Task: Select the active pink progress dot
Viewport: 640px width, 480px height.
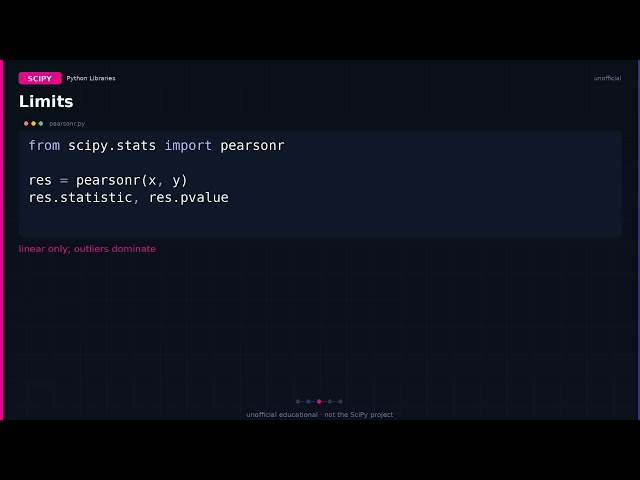Action: click(x=319, y=401)
